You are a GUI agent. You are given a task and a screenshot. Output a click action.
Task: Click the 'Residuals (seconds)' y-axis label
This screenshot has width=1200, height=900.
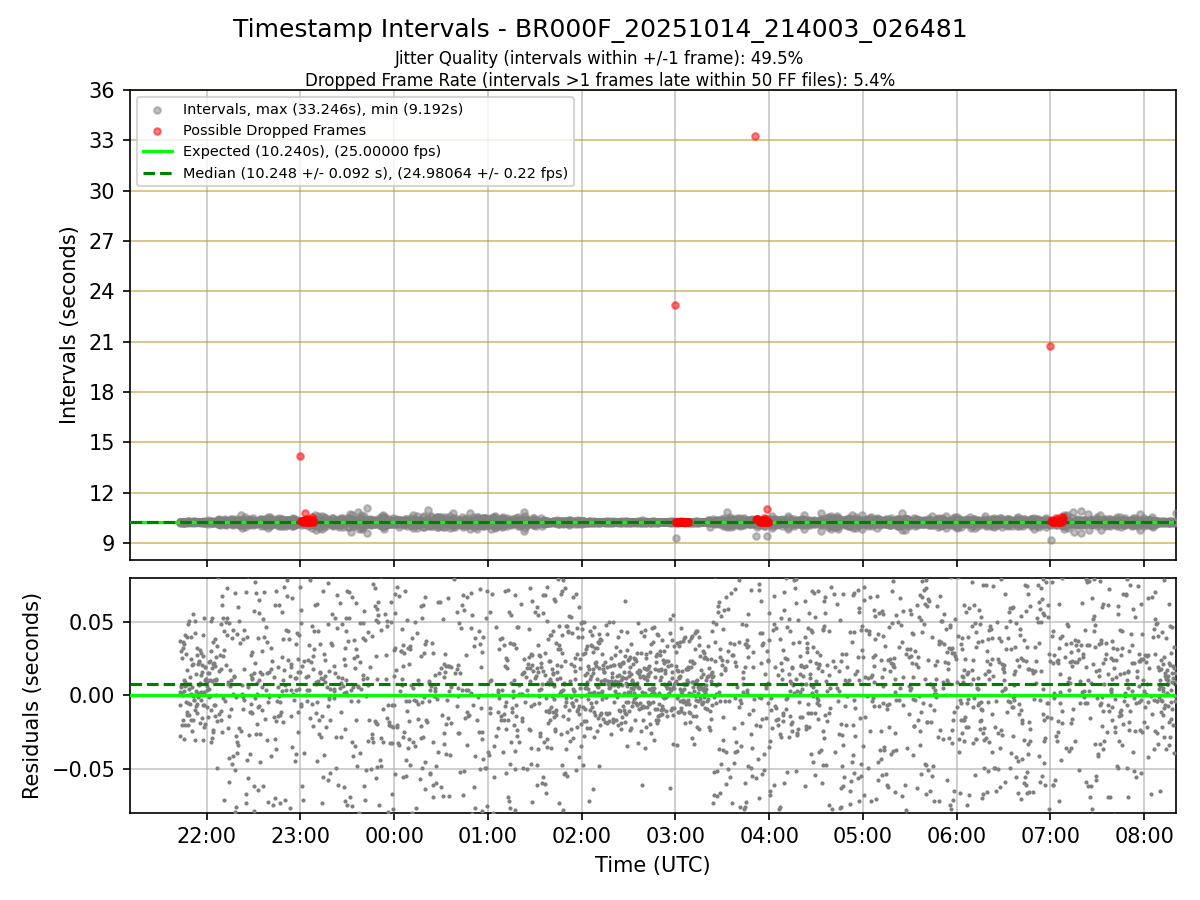31,696
